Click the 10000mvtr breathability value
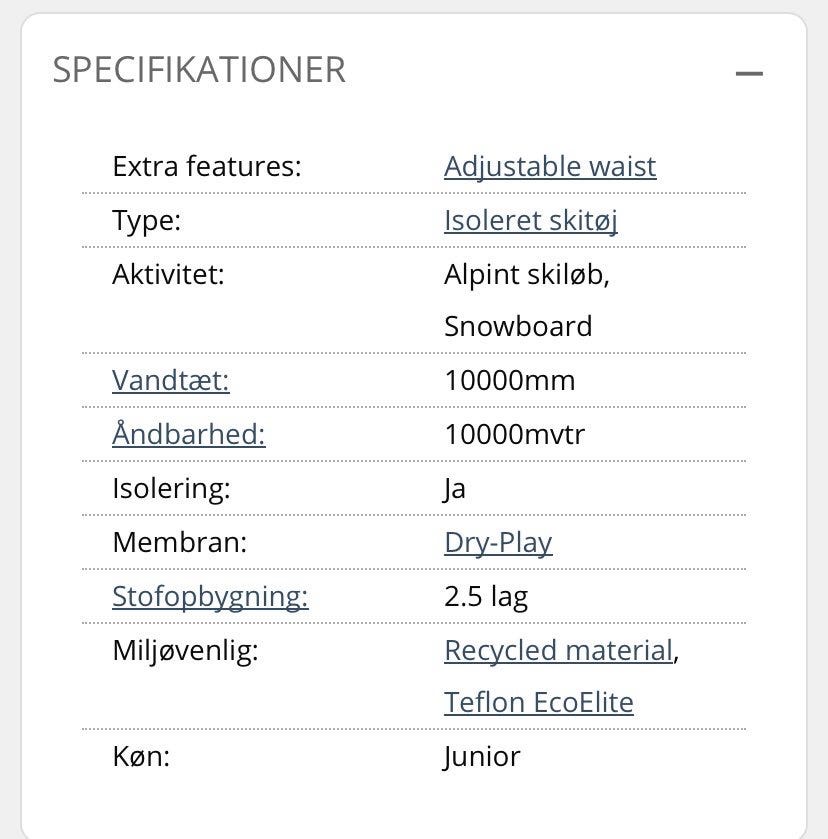The height and width of the screenshot is (839, 828). pyautogui.click(x=514, y=434)
